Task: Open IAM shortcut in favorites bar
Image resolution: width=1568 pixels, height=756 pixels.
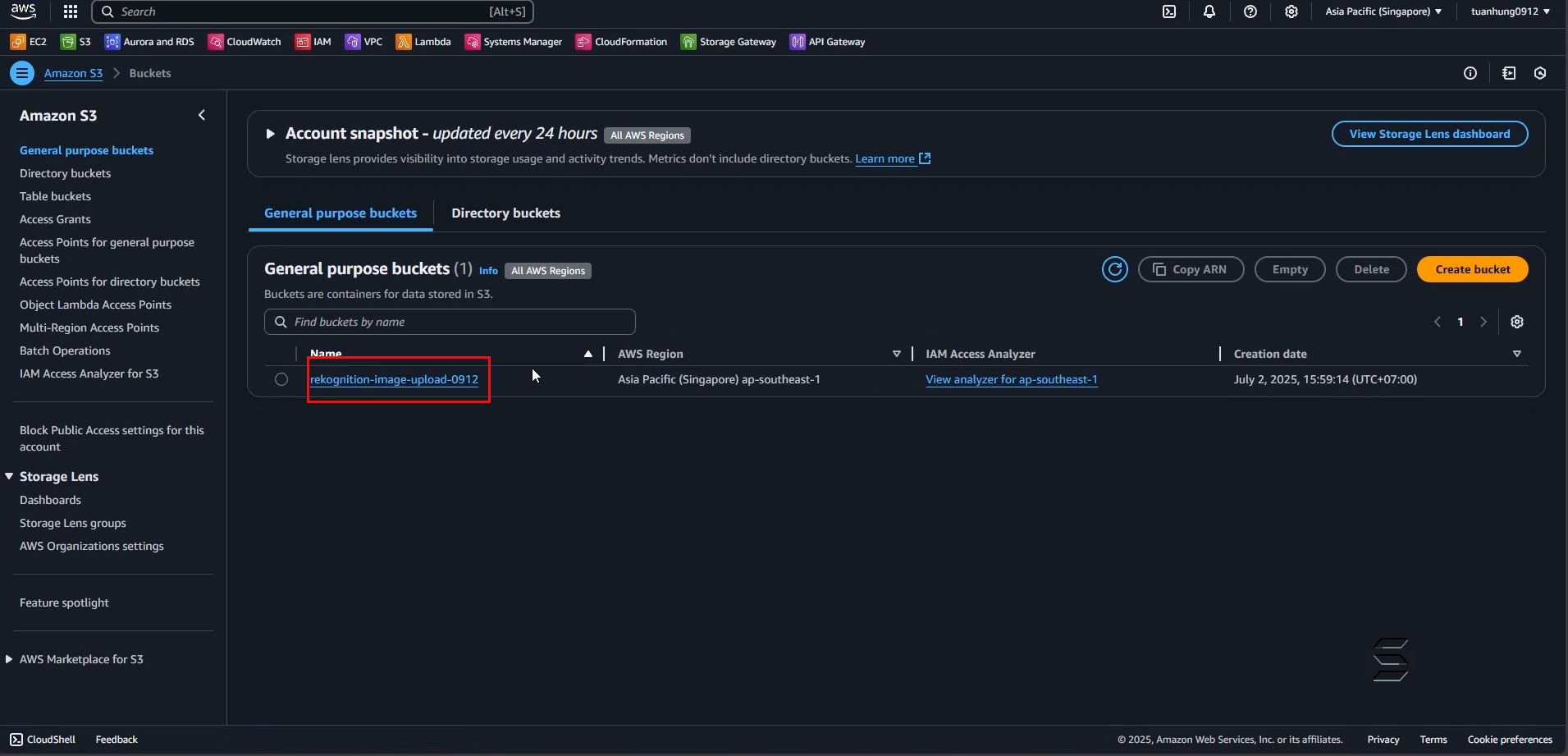Action: click(x=313, y=42)
